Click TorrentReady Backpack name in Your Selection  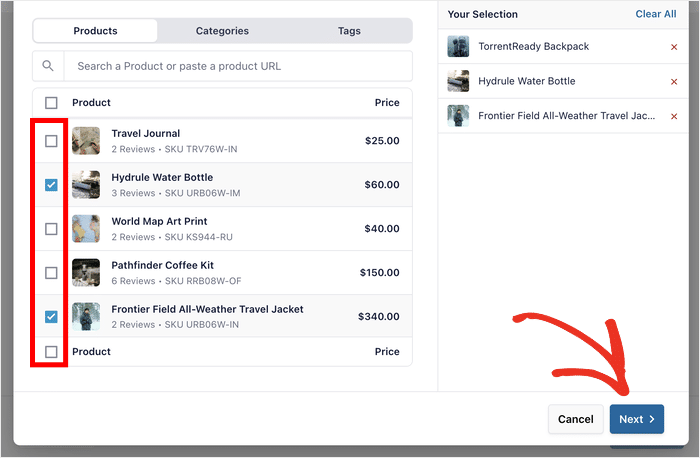pyautogui.click(x=533, y=46)
